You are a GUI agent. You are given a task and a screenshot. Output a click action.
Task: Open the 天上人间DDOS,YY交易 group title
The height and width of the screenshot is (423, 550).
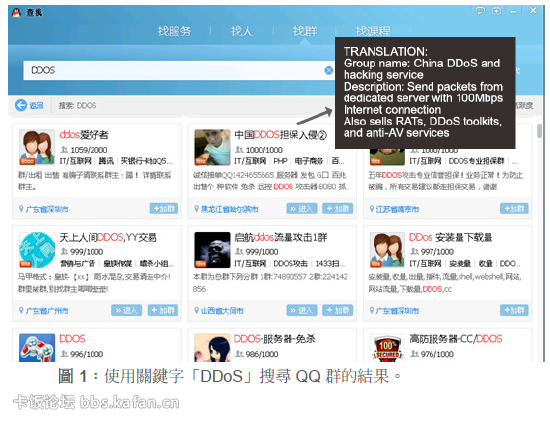tap(108, 237)
